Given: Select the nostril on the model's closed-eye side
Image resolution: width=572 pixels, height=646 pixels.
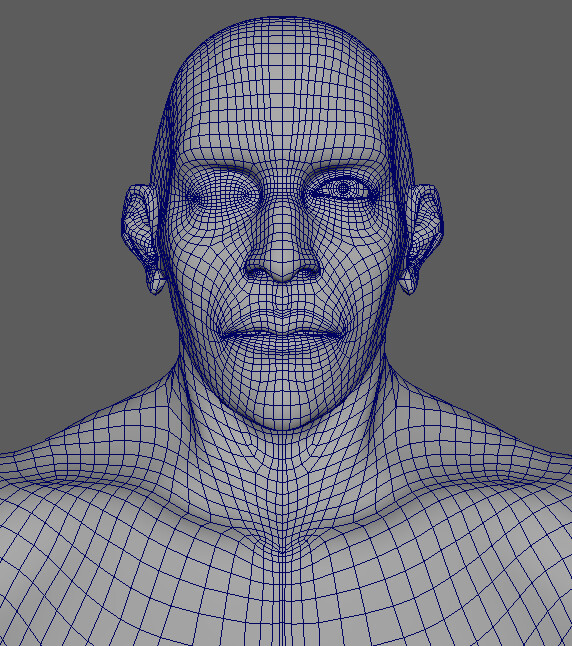Looking at the screenshot, I should (258, 272).
